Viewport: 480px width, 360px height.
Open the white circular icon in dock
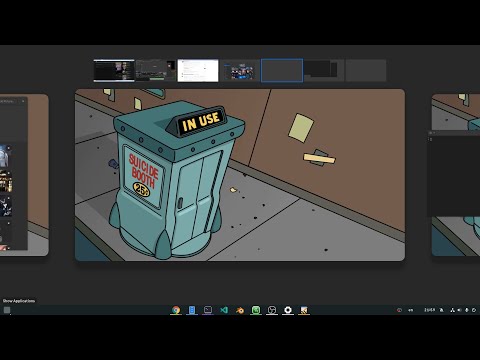[288, 310]
